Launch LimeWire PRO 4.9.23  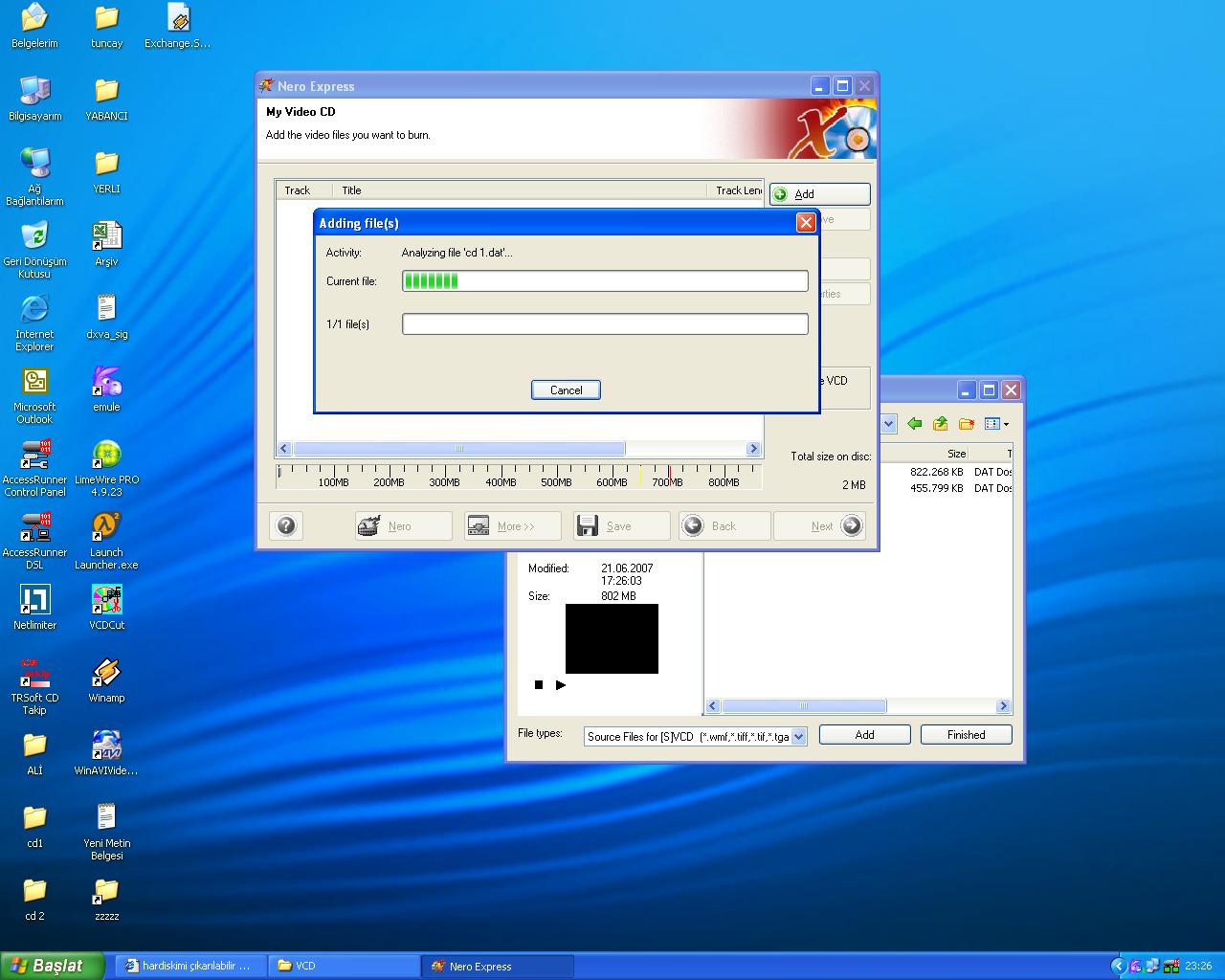point(106,468)
